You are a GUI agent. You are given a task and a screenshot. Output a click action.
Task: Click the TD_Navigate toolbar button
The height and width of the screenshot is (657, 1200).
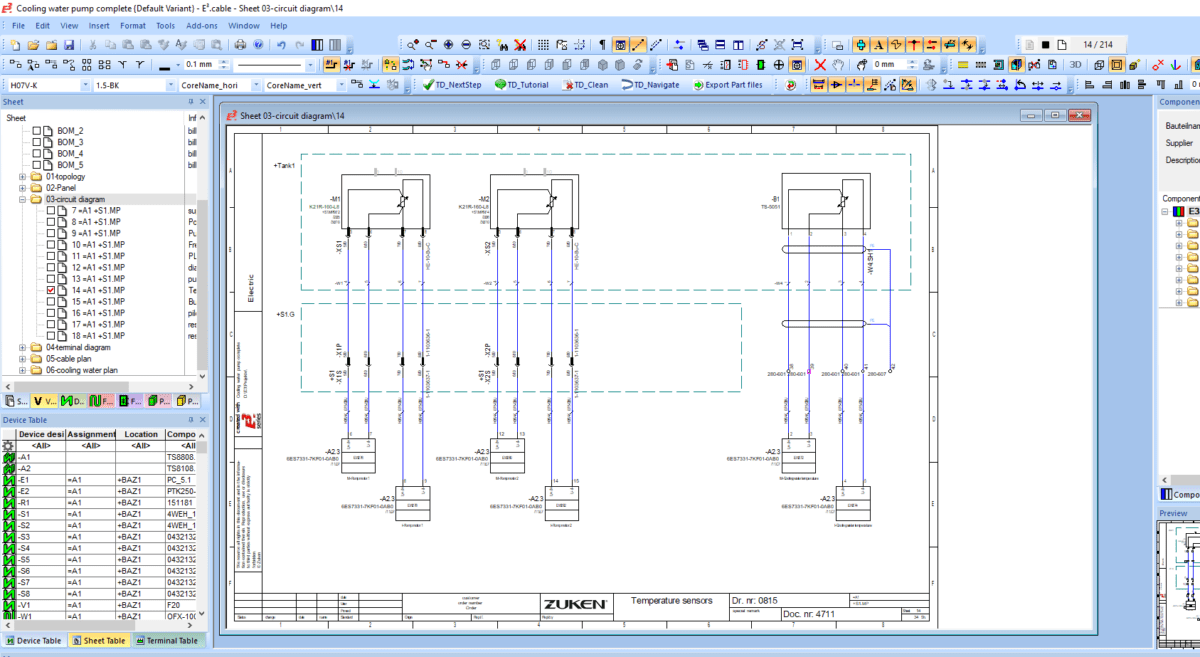[x=650, y=85]
